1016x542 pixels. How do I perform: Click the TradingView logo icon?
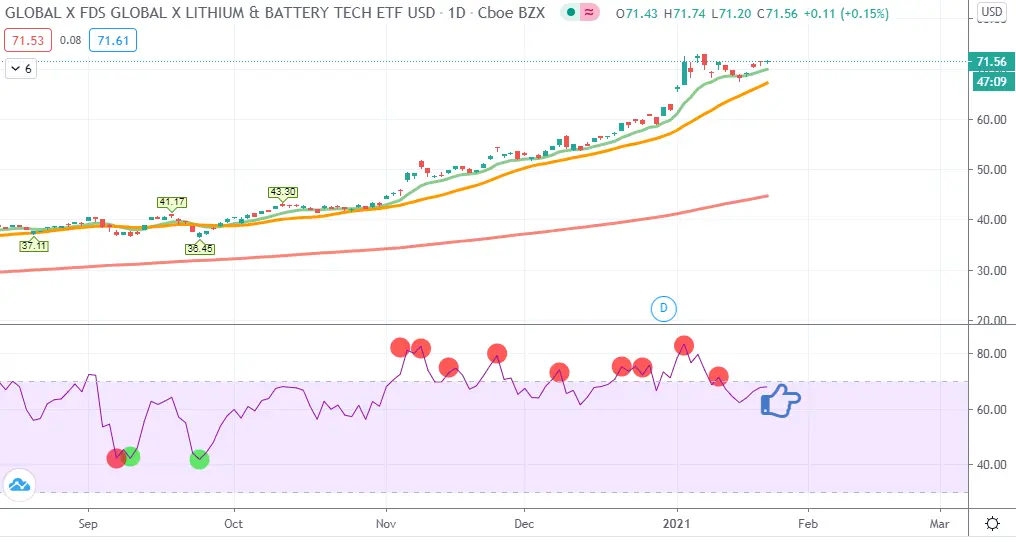(19, 484)
